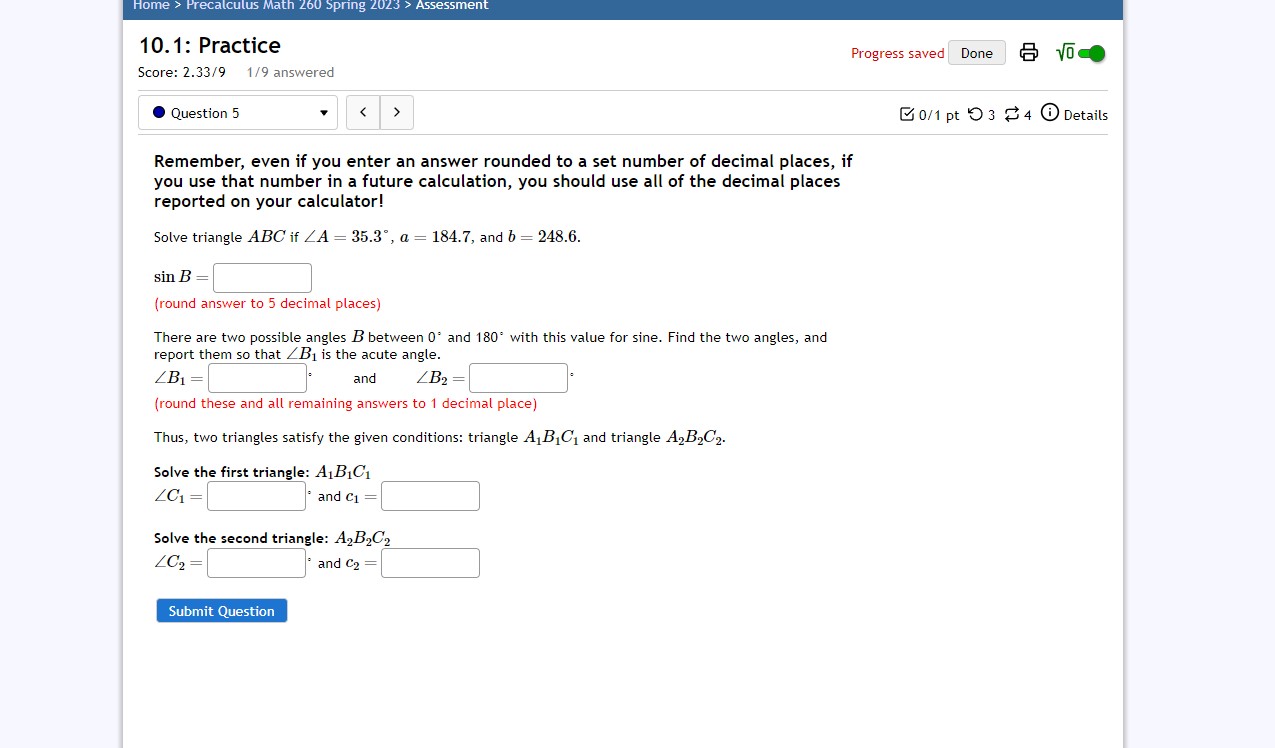
Task: Click the Done button
Action: 977,53
